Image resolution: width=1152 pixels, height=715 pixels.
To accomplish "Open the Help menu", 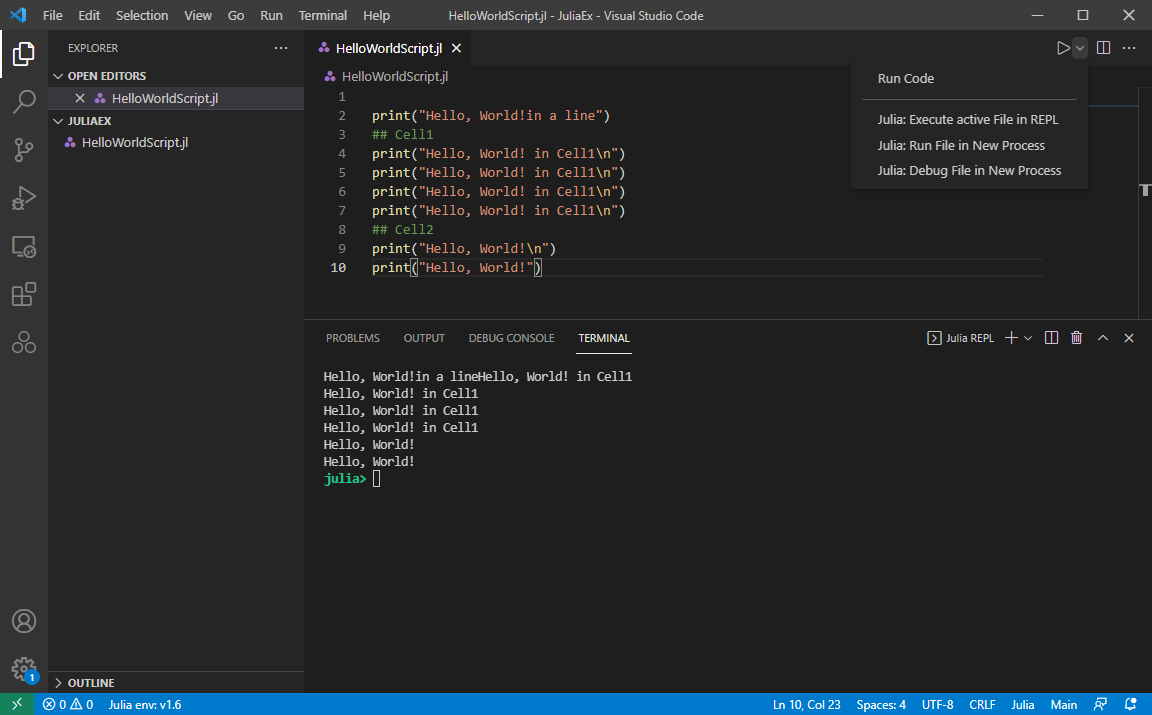I will click(x=376, y=15).
